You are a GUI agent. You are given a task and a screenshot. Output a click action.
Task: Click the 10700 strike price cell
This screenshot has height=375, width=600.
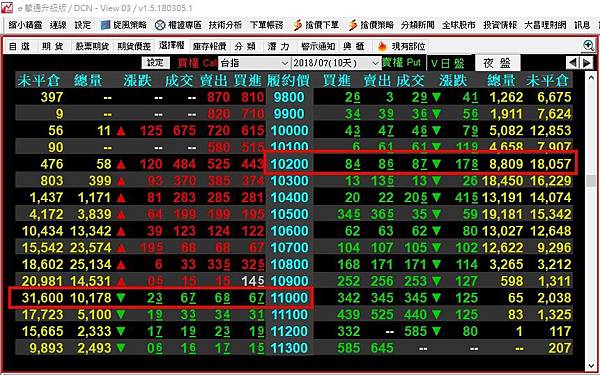(x=289, y=248)
